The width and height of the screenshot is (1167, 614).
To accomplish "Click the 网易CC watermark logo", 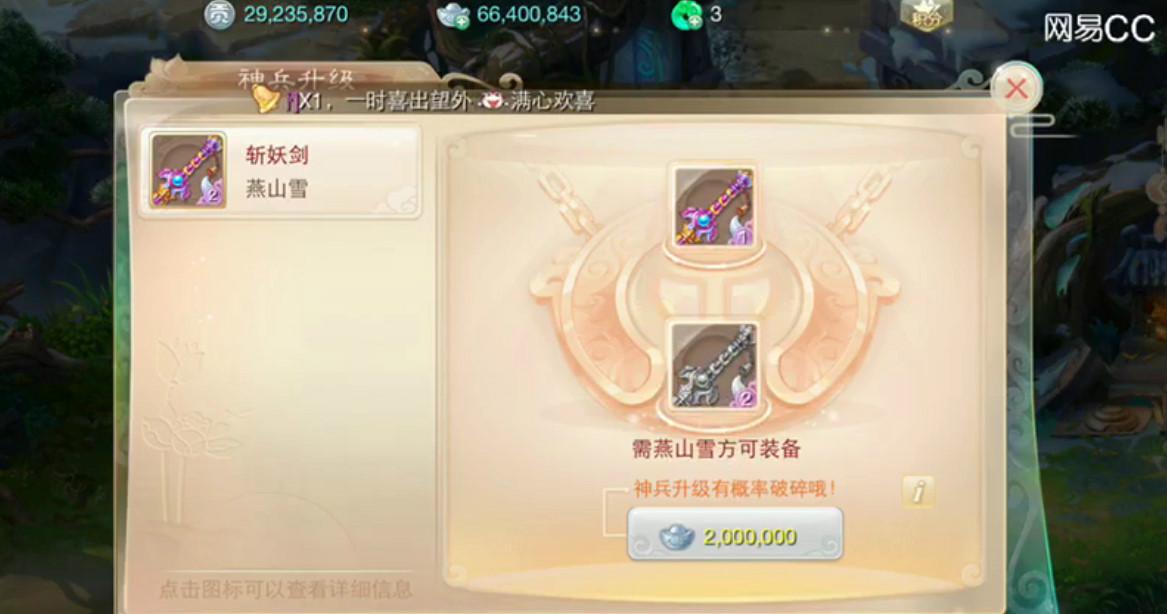I will pyautogui.click(x=1099, y=29).
